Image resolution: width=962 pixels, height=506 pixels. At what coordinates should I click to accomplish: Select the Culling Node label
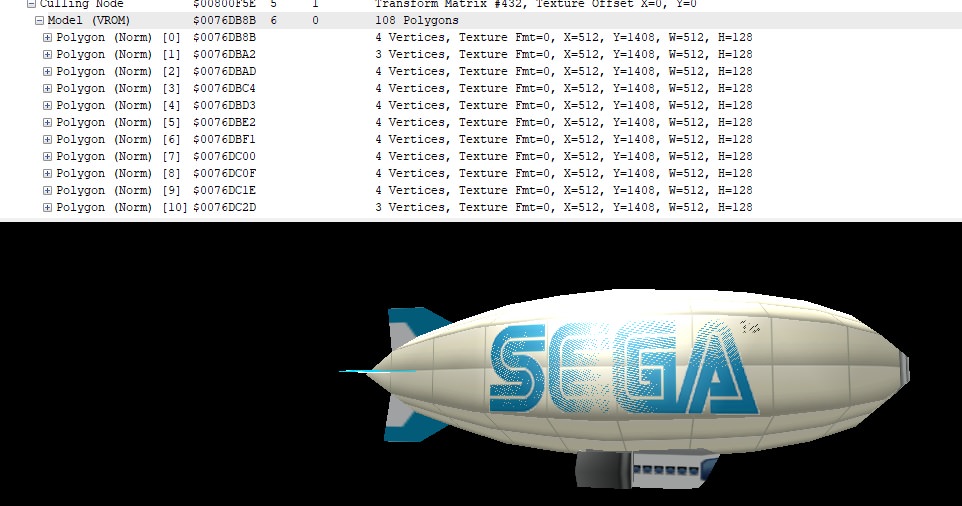(x=82, y=4)
